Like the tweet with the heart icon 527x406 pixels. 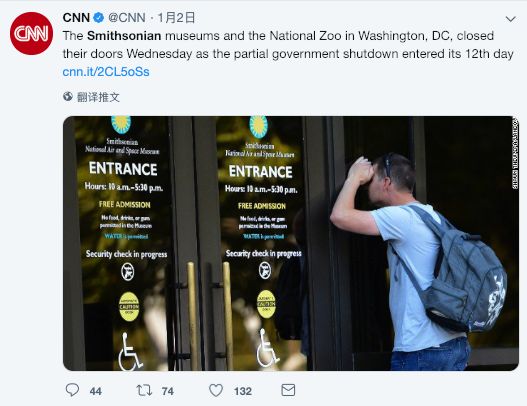216,390
